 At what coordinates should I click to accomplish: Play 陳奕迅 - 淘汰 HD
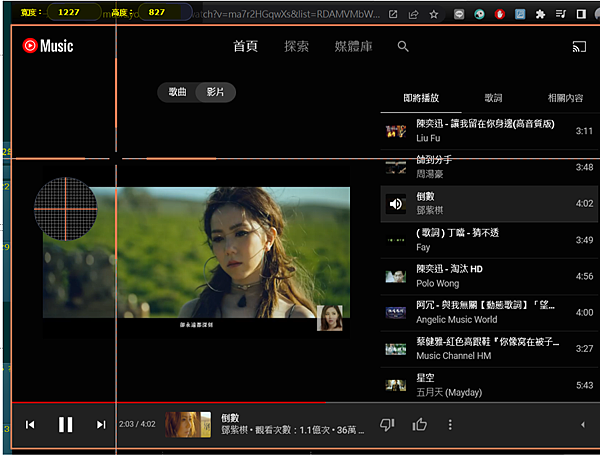[489, 277]
